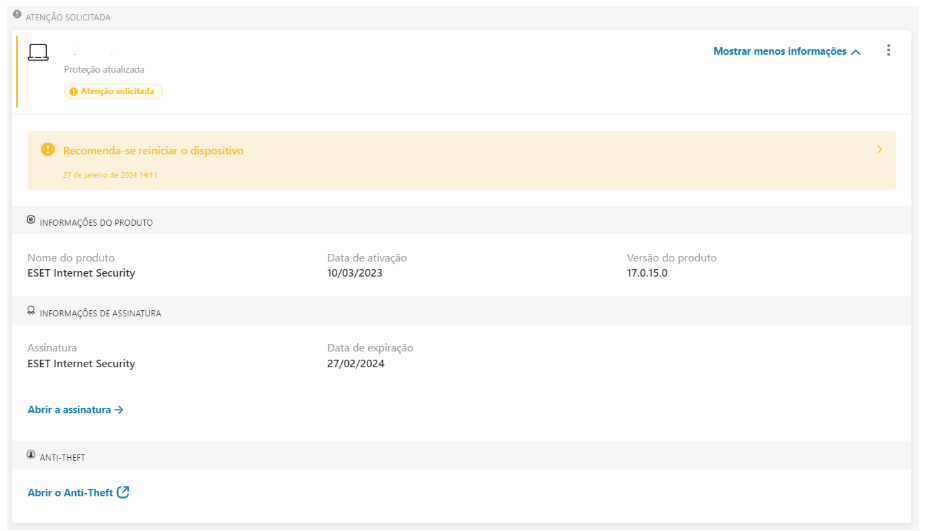925x531 pixels.
Task: Click the info icon beside Atenção Solicitada header
Action: [x=17, y=15]
